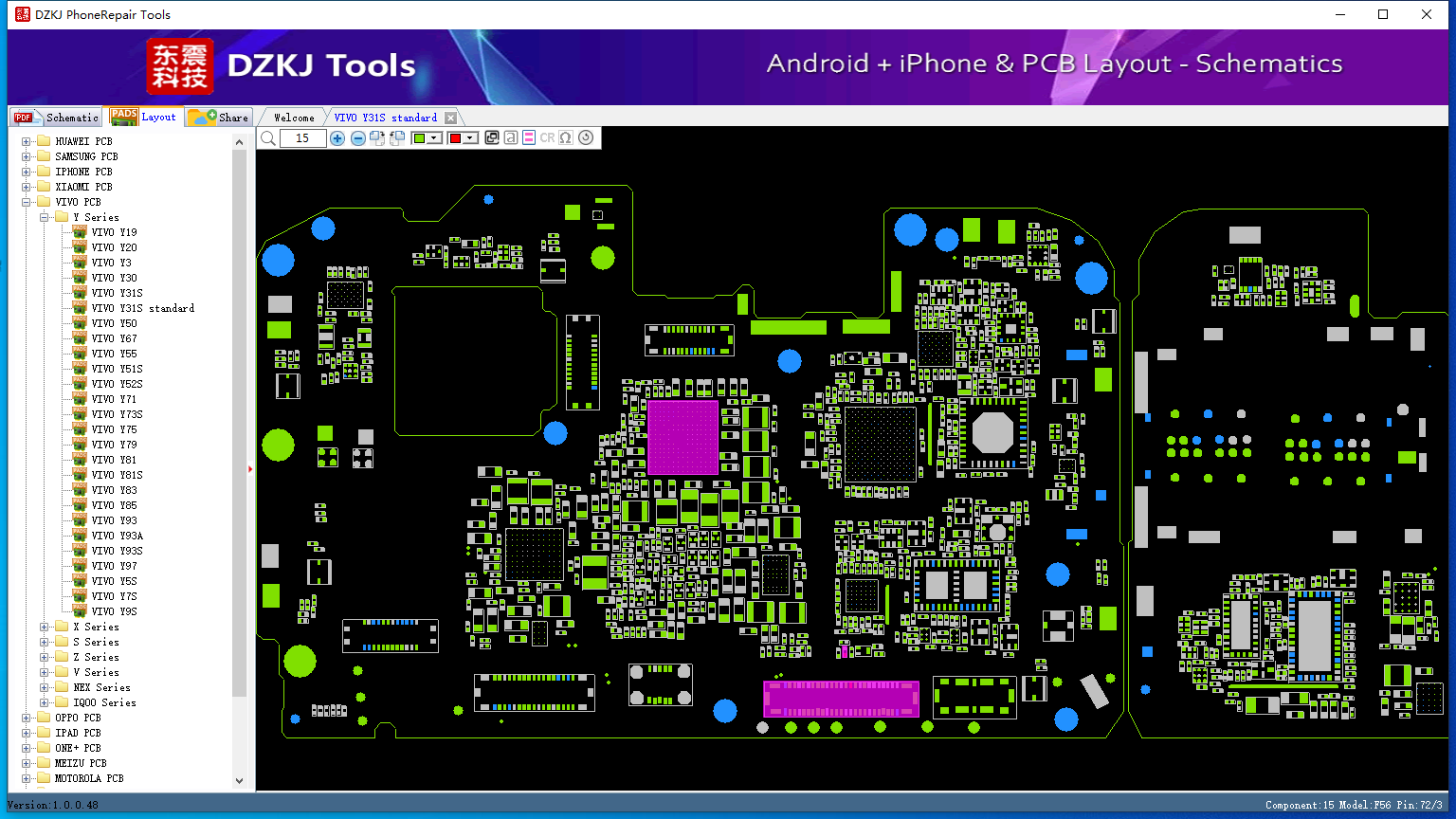The height and width of the screenshot is (819, 1456).
Task: Click the rotate-left pages icon
Action: tap(397, 138)
